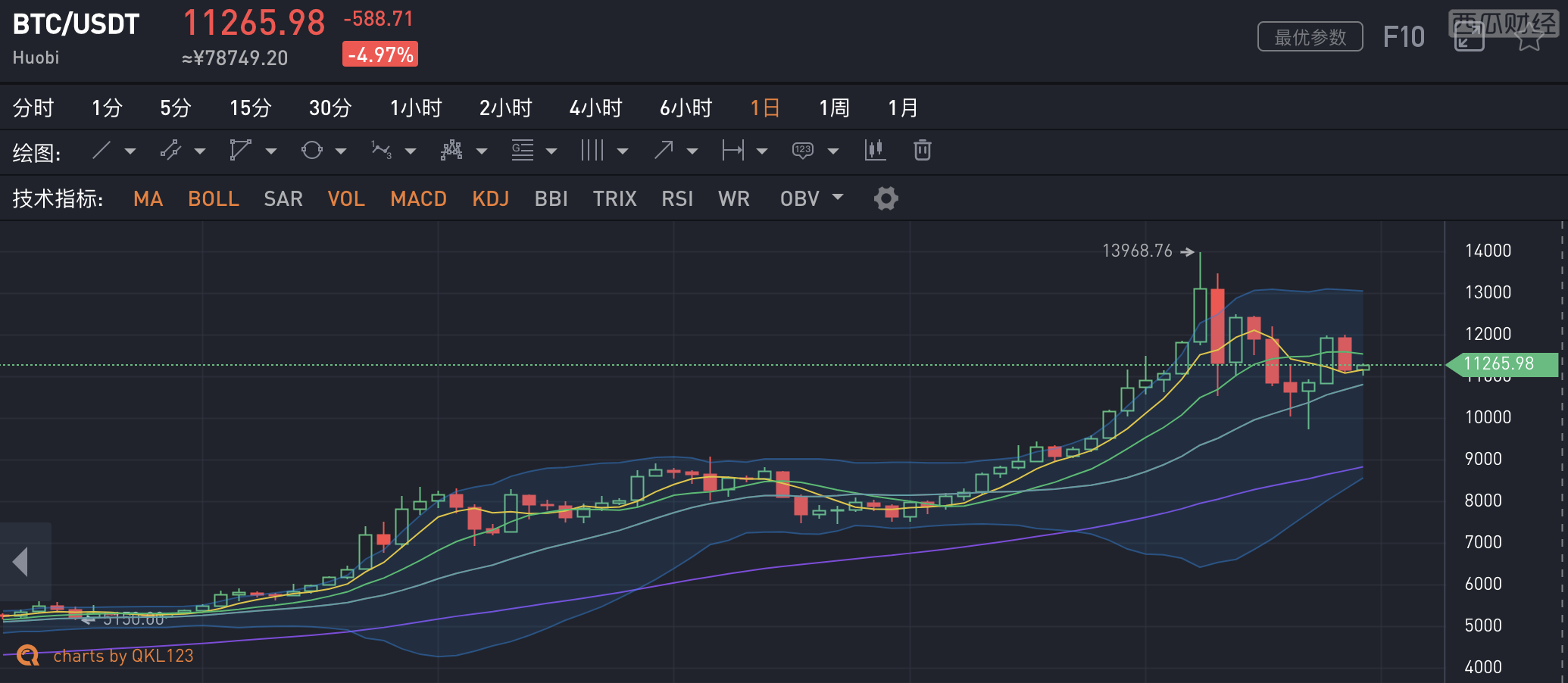Viewport: 1568px width, 683px height.
Task: Click the QKL123 logo icon
Action: [x=28, y=655]
